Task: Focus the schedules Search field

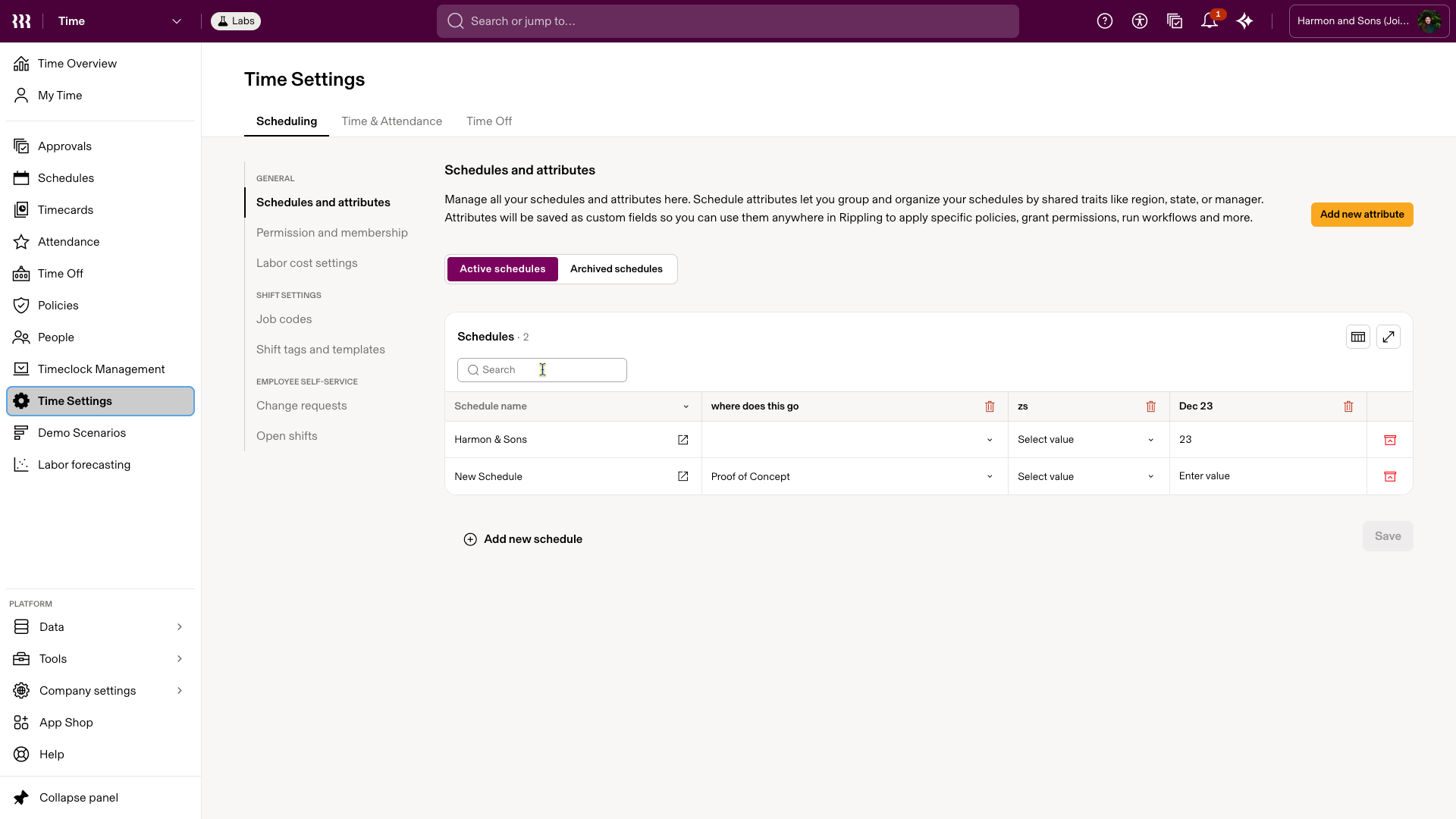Action: tap(542, 370)
